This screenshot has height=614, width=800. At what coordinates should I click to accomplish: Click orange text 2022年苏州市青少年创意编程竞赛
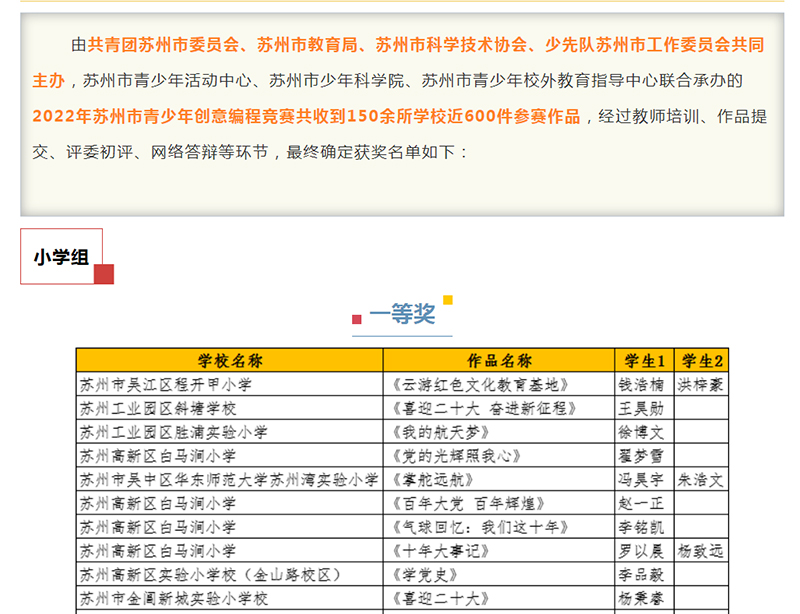click(x=164, y=116)
